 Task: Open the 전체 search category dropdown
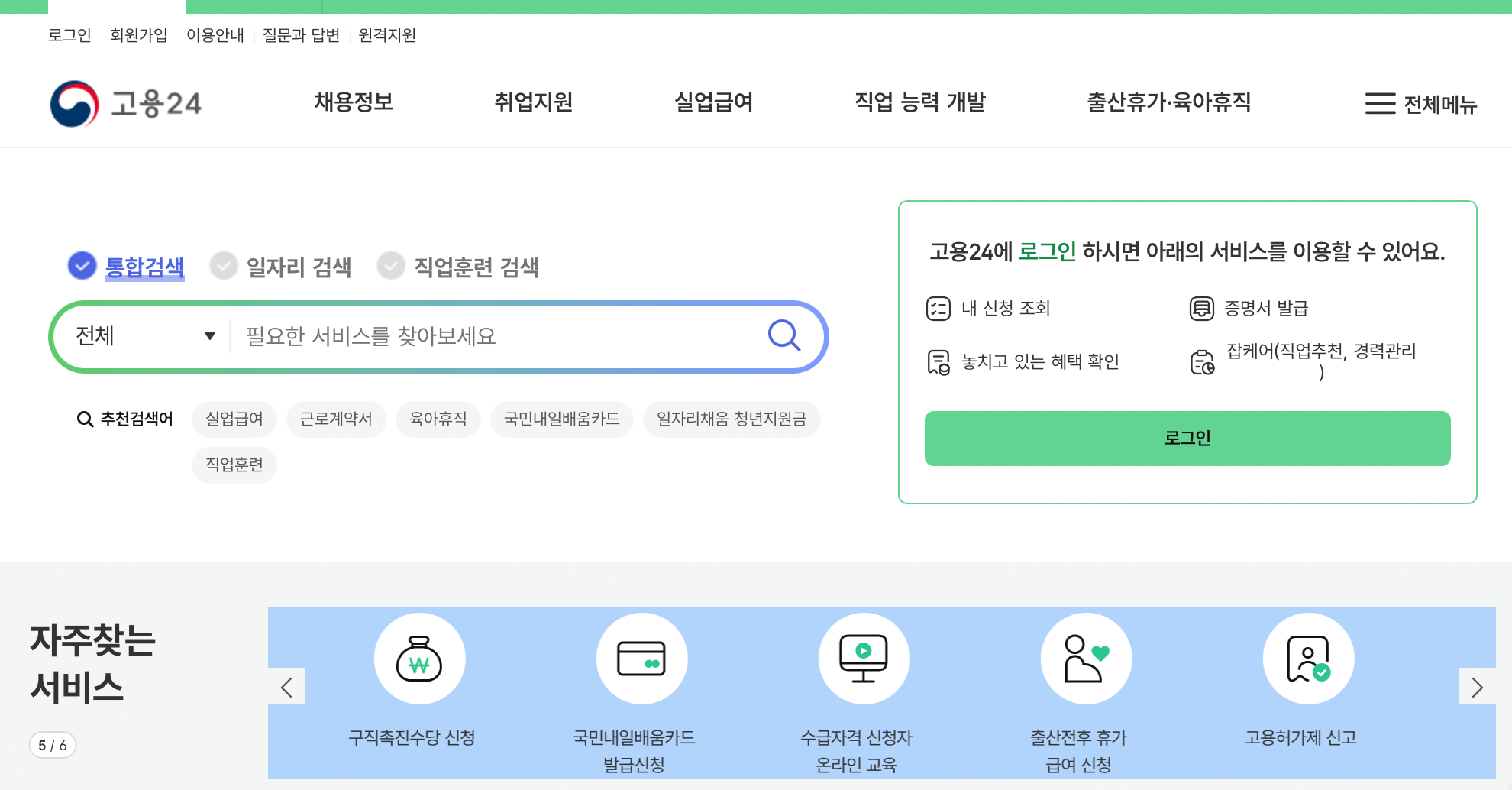pyautogui.click(x=145, y=335)
